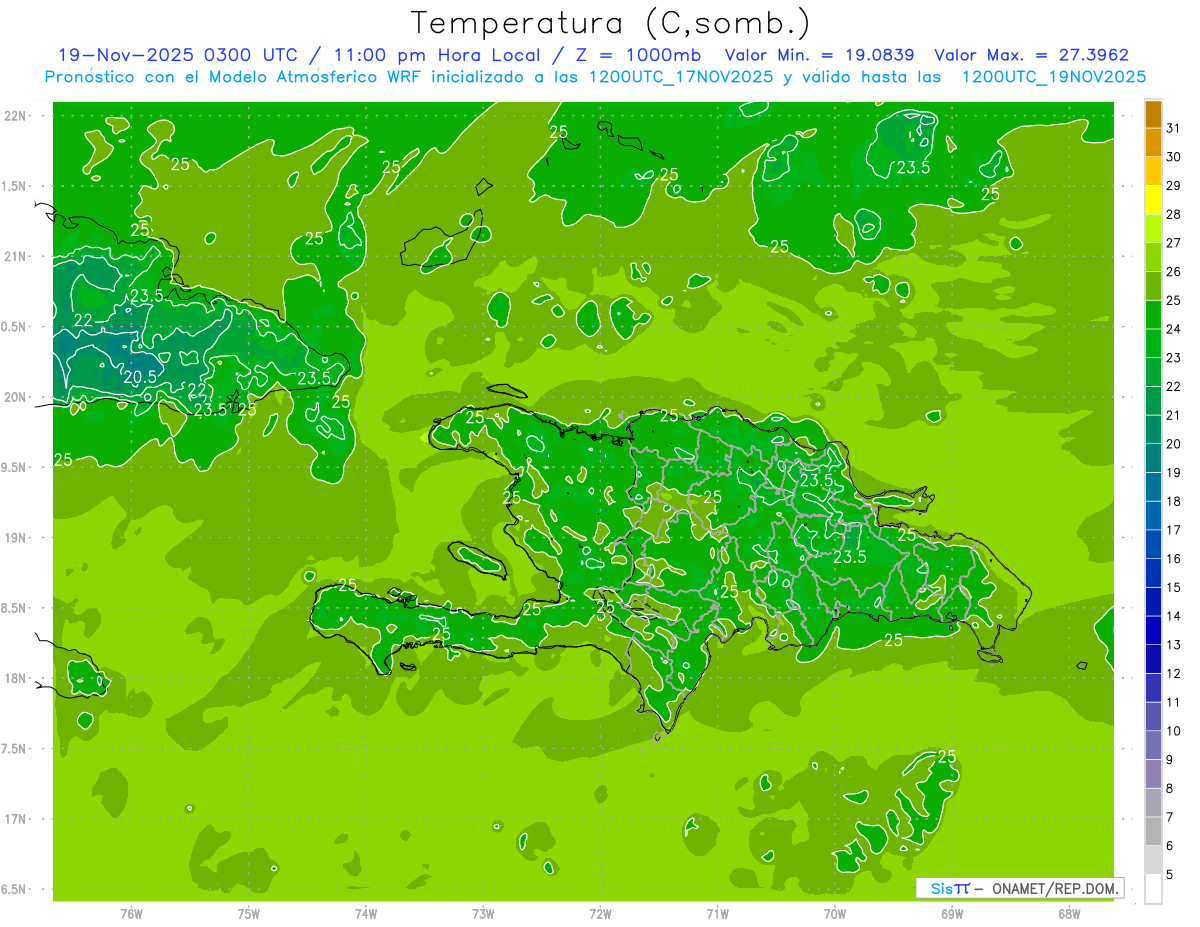Pick the light gray swatch between 5 and 6
This screenshot has height=927, width=1200.
point(1153,860)
